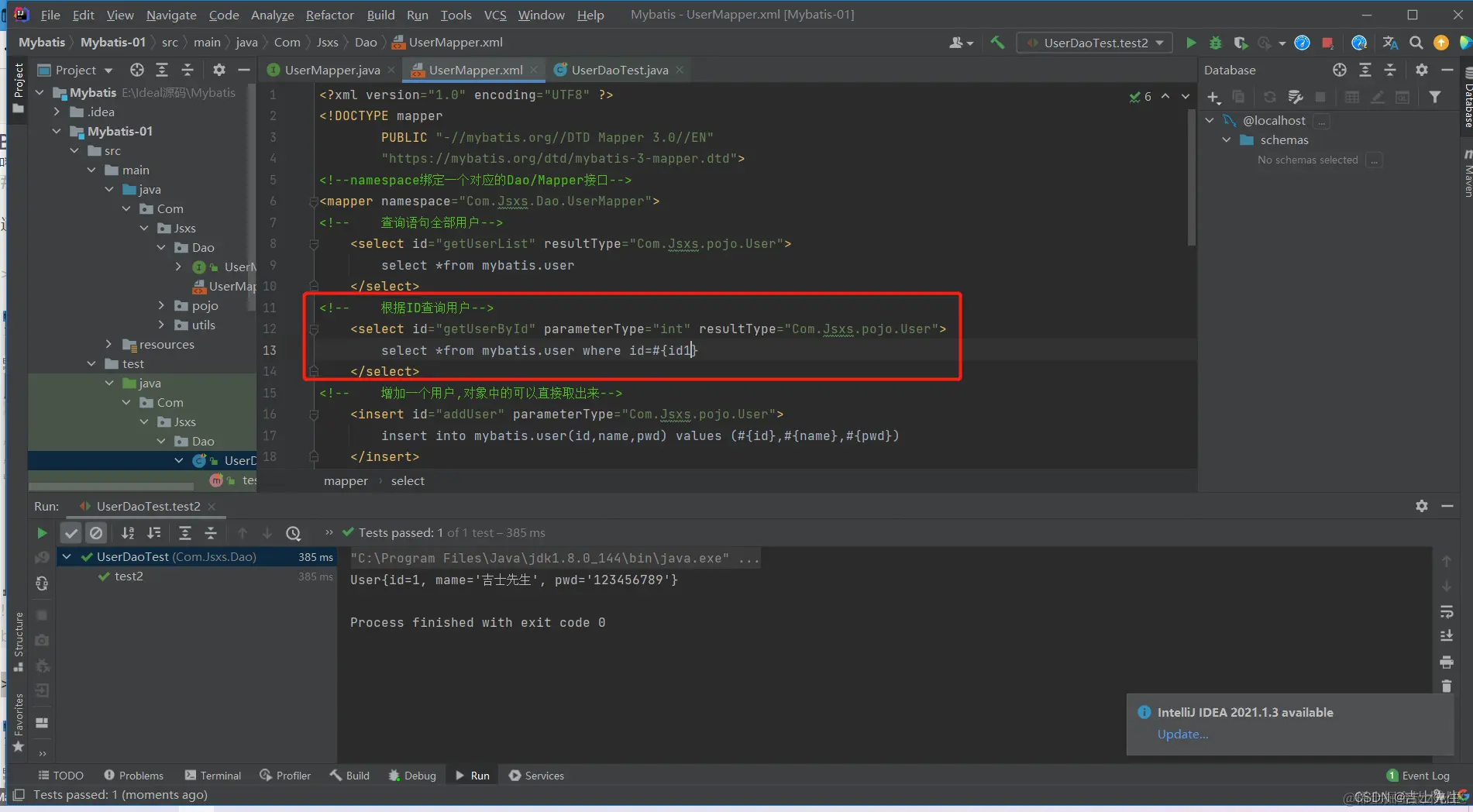
Task: Click the Update... link in notification
Action: point(1182,735)
